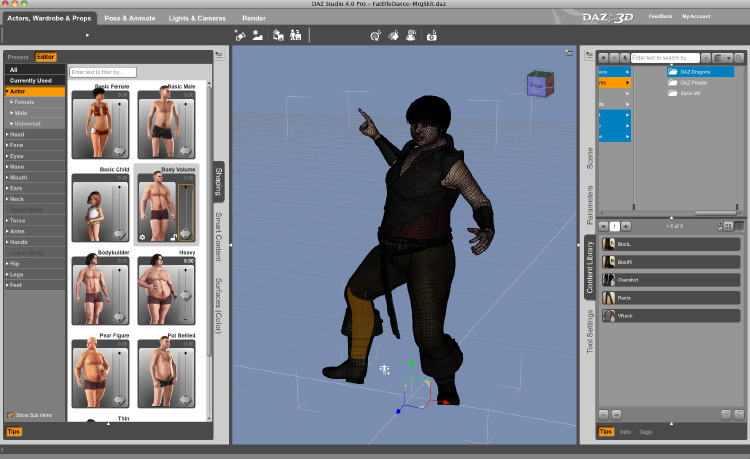The image size is (750, 459).
Task: Go to previous page of library results
Action: (x=603, y=226)
